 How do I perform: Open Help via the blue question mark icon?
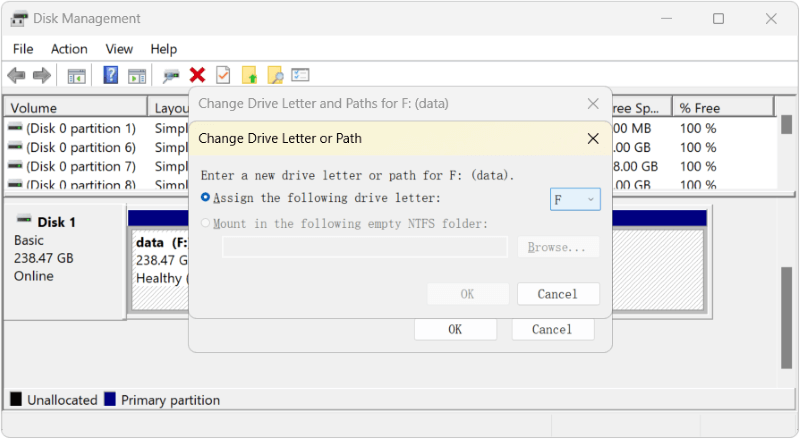click(111, 75)
